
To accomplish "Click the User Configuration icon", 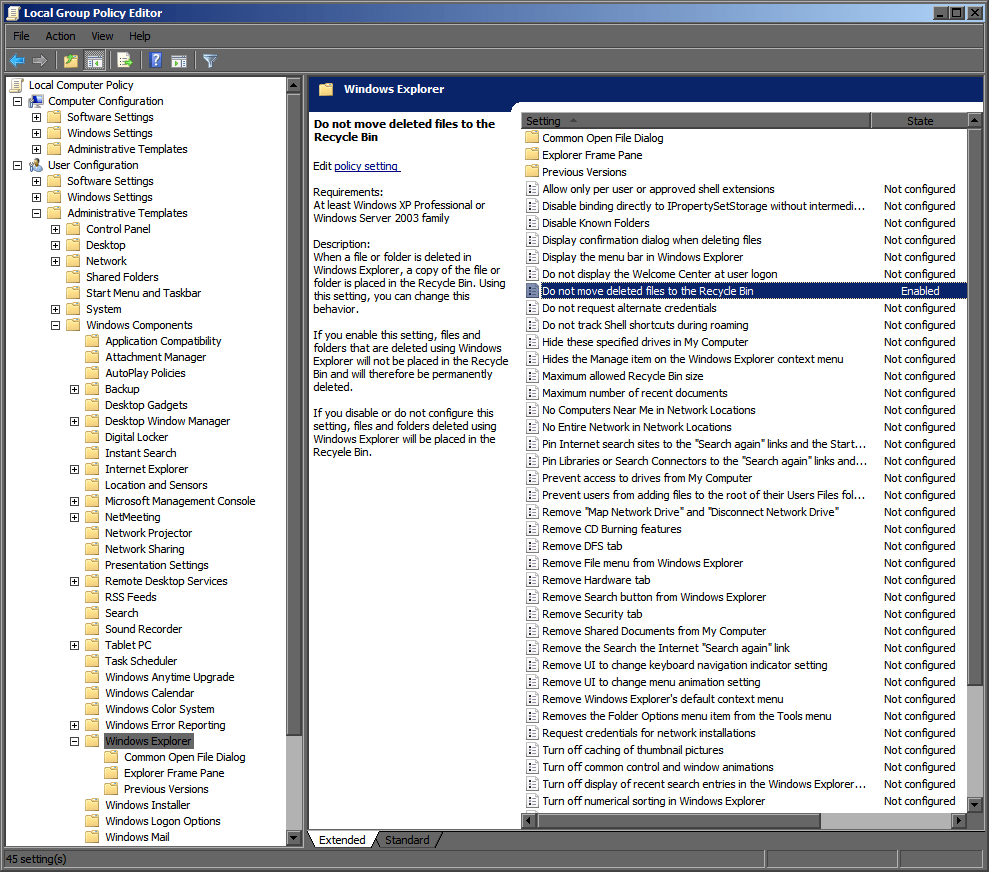I will click(36, 165).
